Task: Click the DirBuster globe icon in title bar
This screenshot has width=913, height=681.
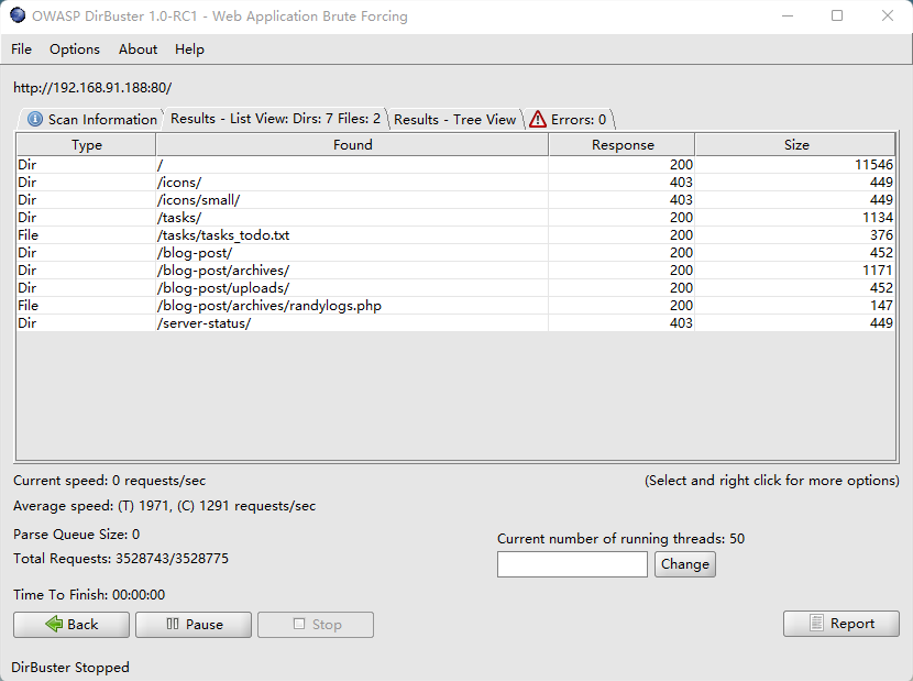Action: click(x=18, y=15)
